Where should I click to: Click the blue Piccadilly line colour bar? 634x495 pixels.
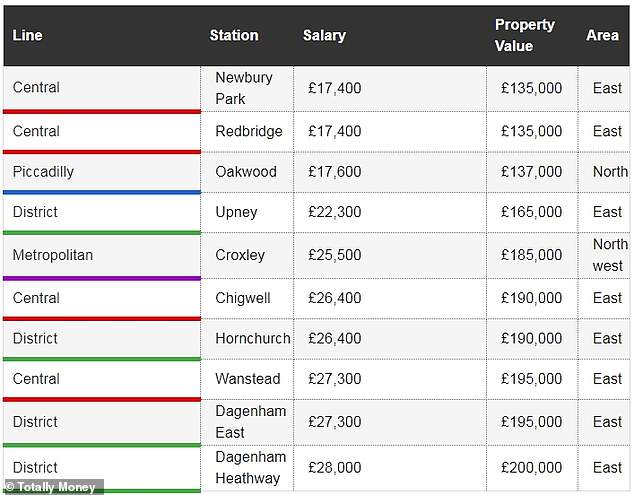coord(100,191)
